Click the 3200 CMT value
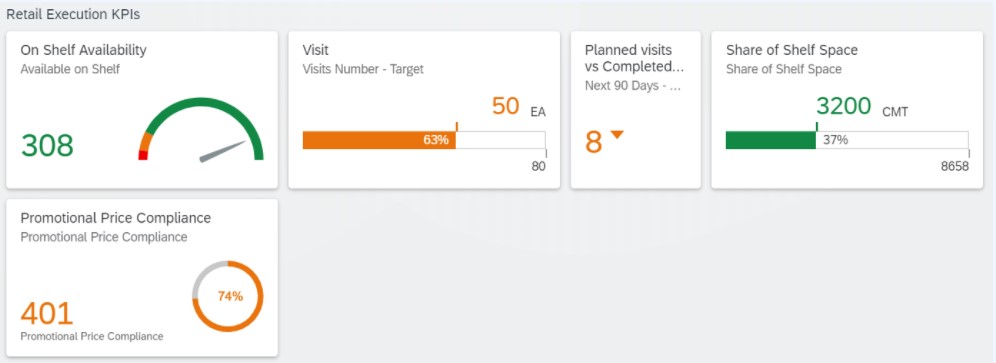 [x=862, y=107]
